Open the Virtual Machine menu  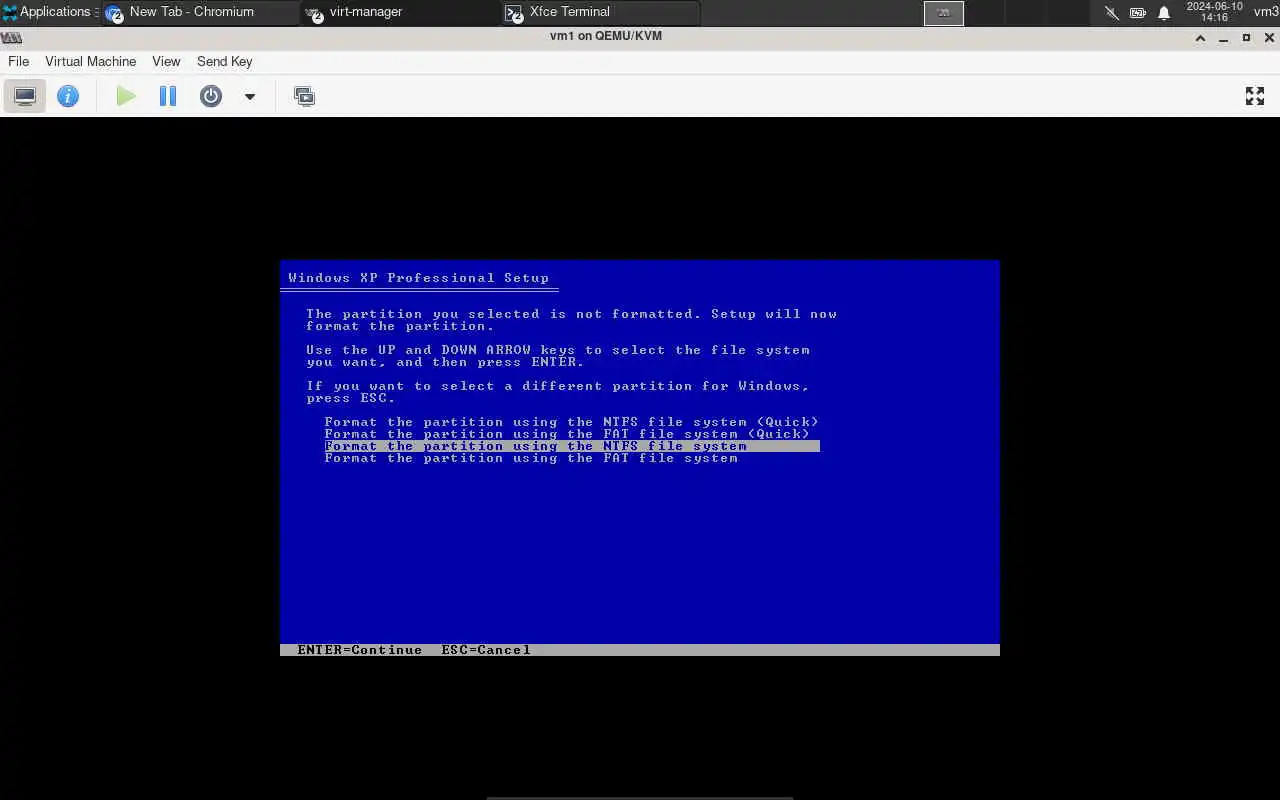tap(90, 61)
